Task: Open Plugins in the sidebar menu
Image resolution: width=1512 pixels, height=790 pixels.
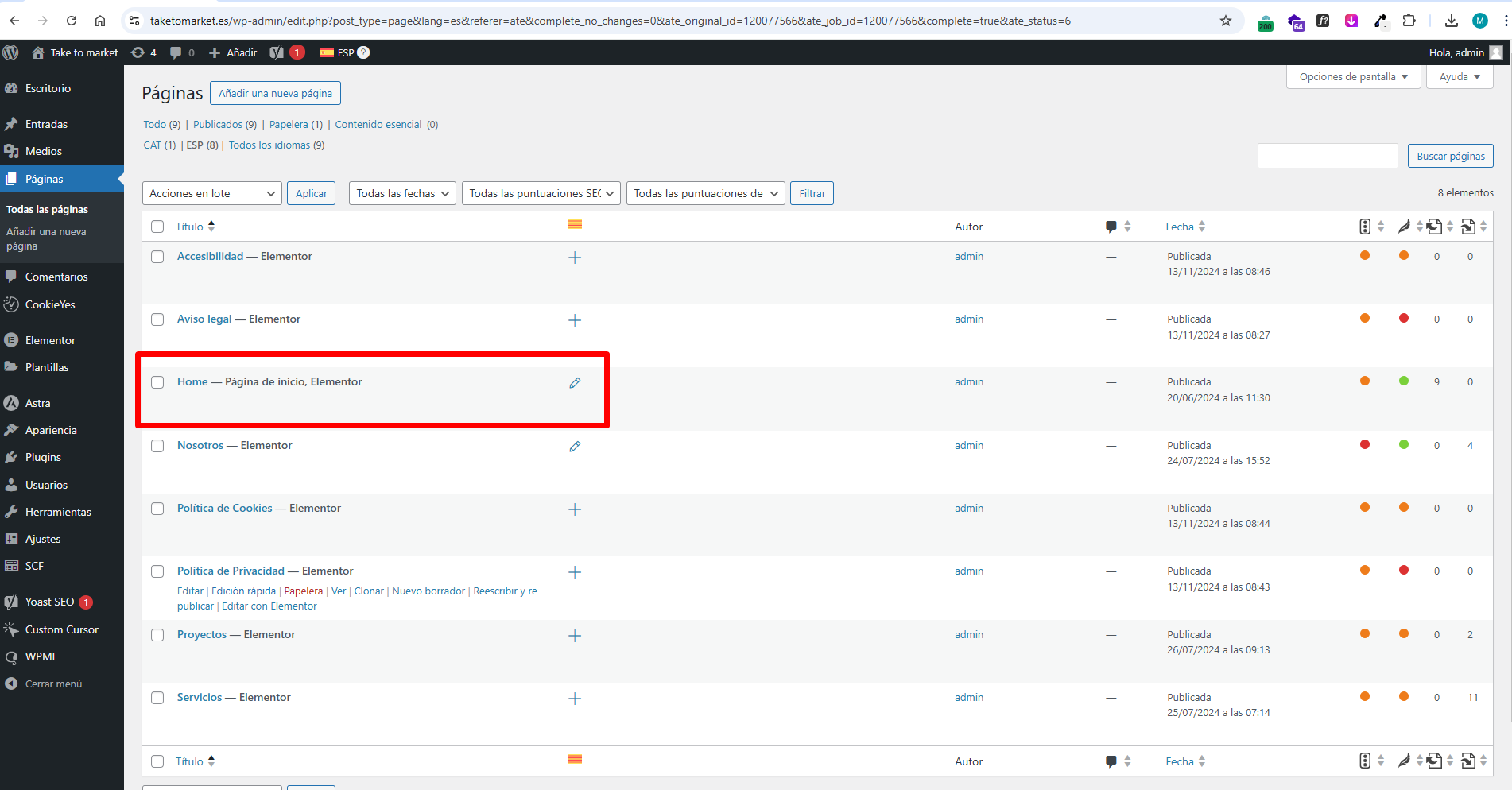Action: pyautogui.click(x=43, y=457)
